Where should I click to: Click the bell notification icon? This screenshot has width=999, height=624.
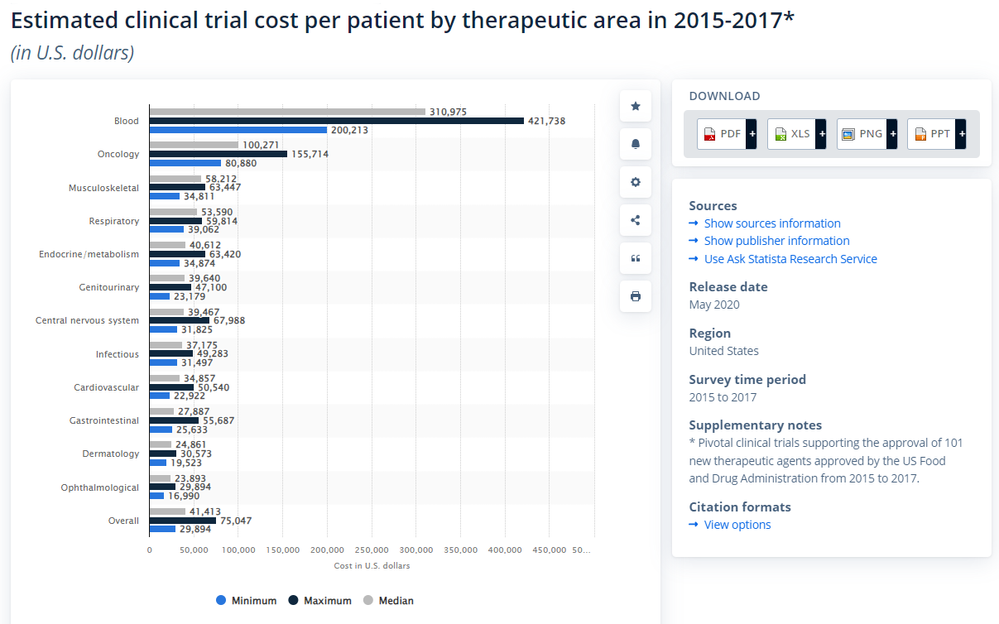[635, 144]
